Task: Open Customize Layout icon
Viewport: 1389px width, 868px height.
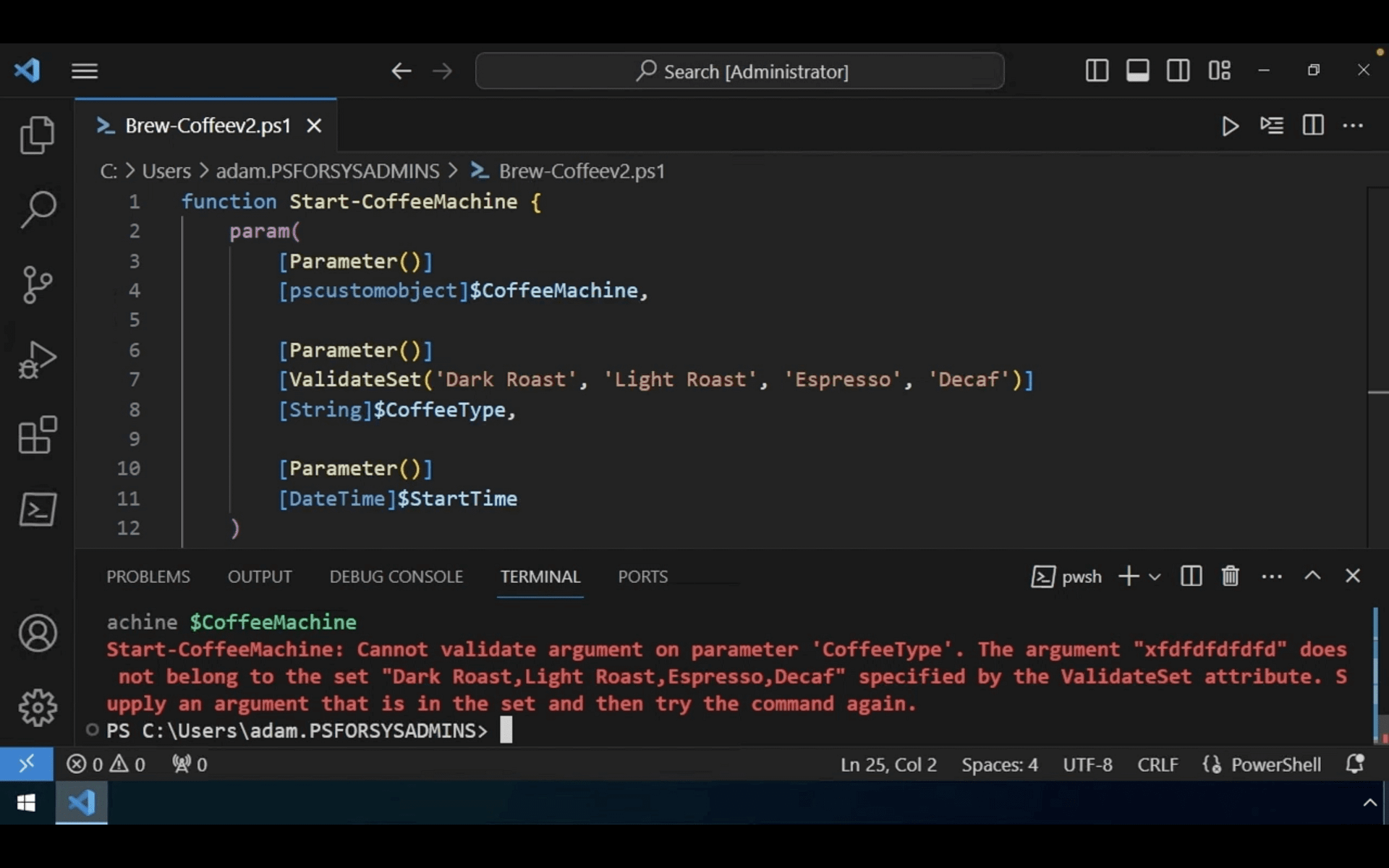Action: [1219, 70]
